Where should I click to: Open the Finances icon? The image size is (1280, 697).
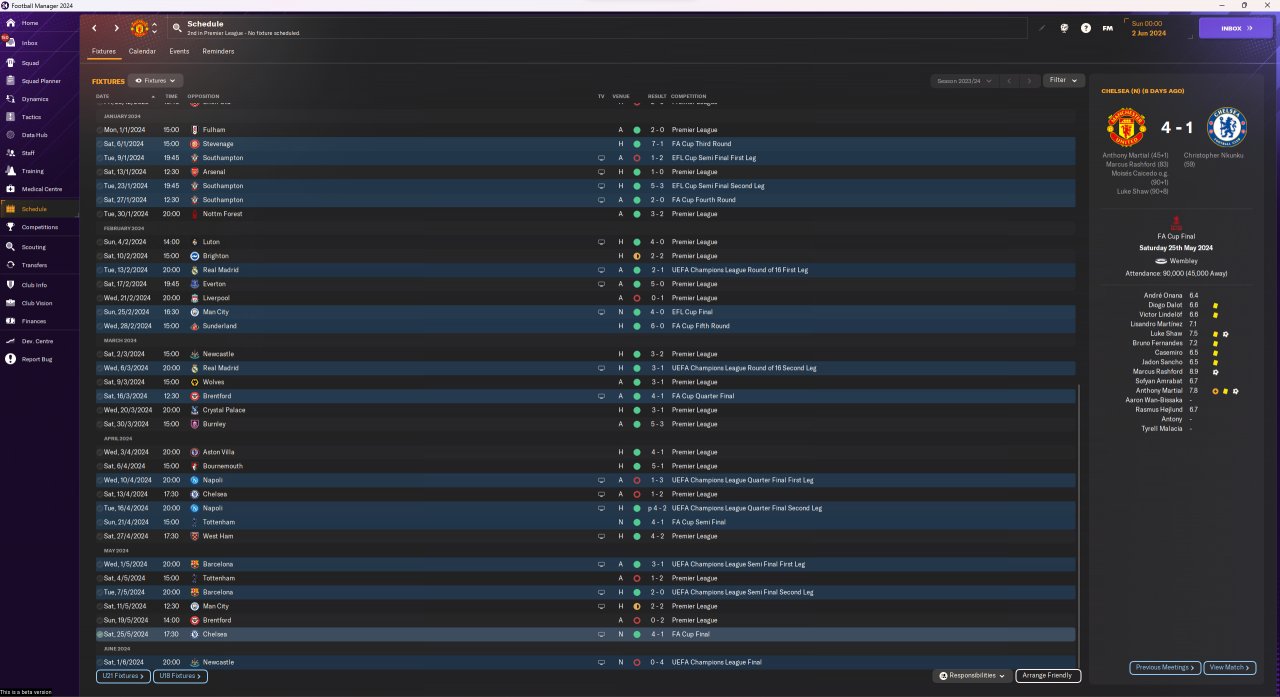[9, 321]
